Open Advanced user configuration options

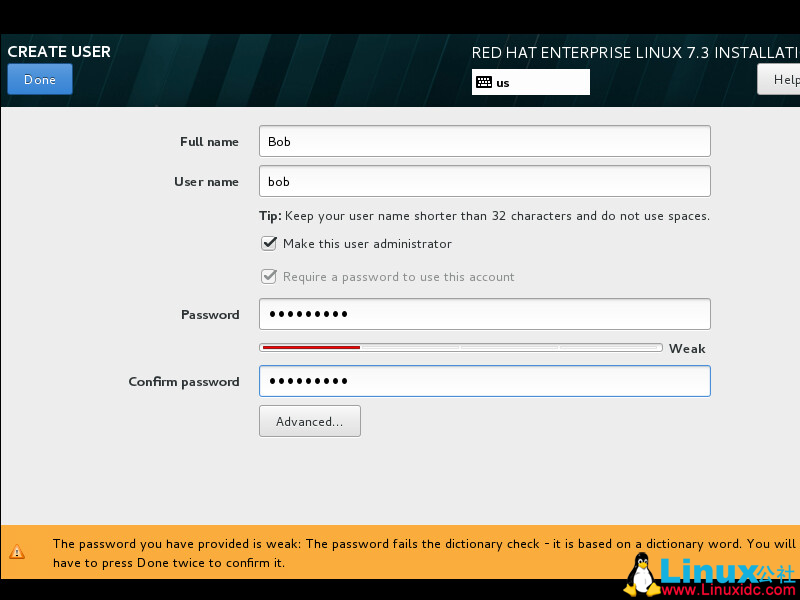[x=309, y=420]
